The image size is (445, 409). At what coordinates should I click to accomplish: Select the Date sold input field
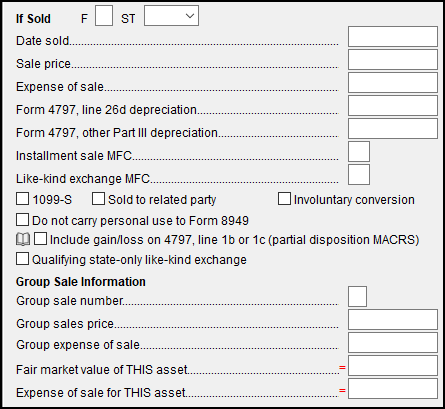393,37
